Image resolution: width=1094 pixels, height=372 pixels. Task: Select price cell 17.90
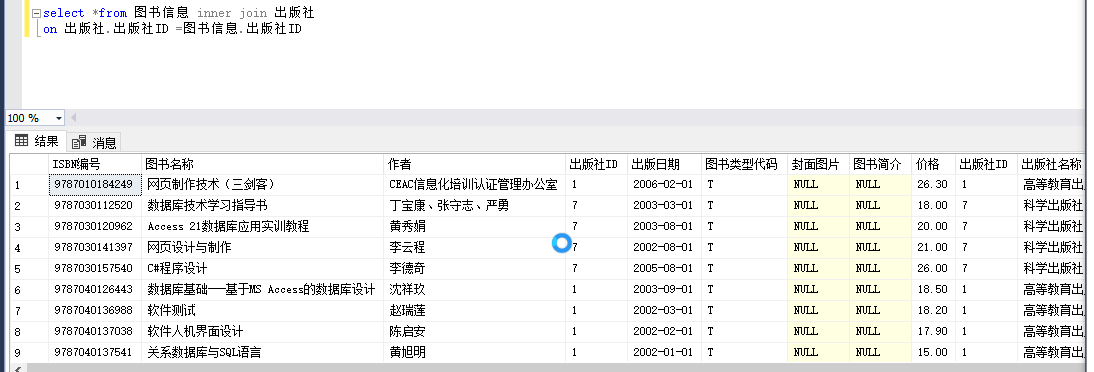933,332
